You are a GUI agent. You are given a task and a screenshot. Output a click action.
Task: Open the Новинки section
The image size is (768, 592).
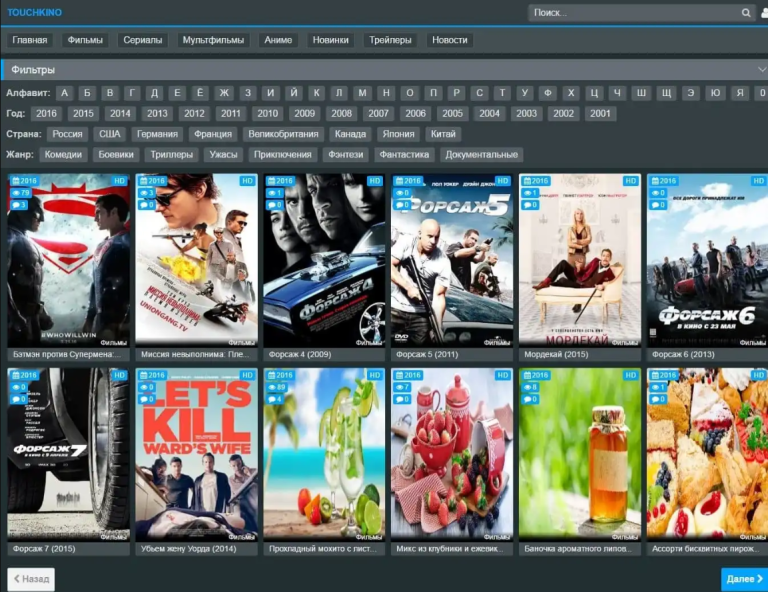point(331,40)
